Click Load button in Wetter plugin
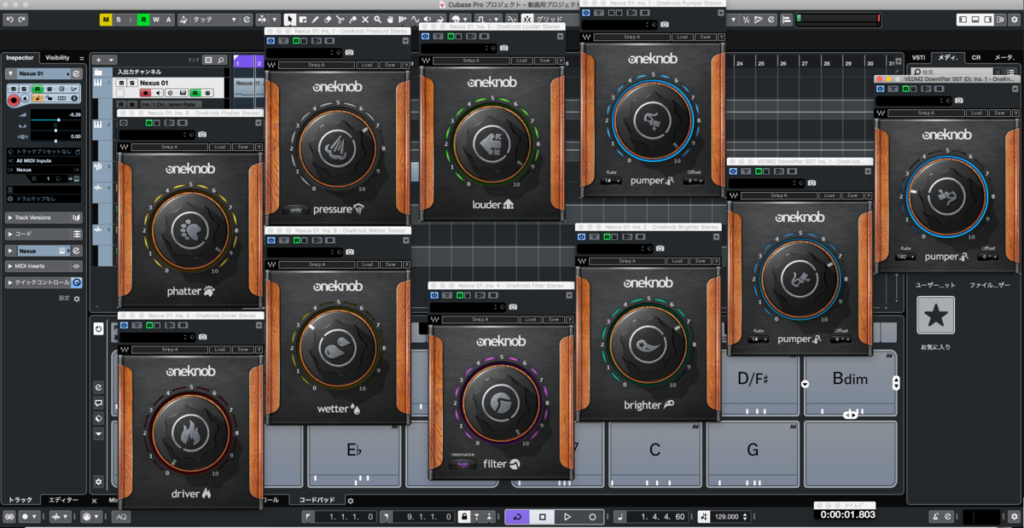The image size is (1024, 528). click(368, 265)
